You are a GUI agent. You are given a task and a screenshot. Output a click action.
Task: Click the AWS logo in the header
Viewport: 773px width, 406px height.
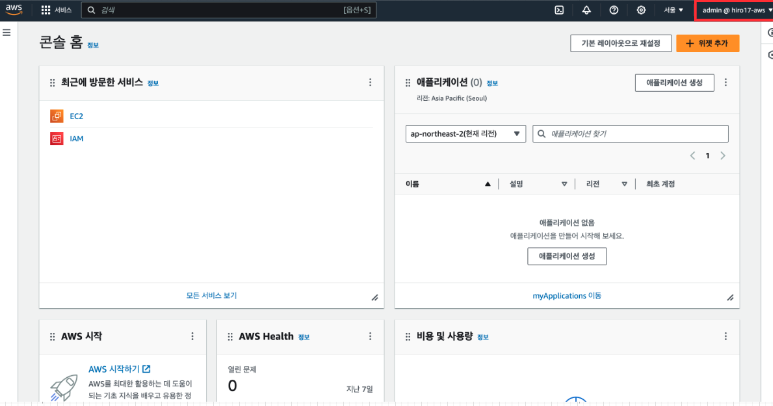tap(14, 10)
